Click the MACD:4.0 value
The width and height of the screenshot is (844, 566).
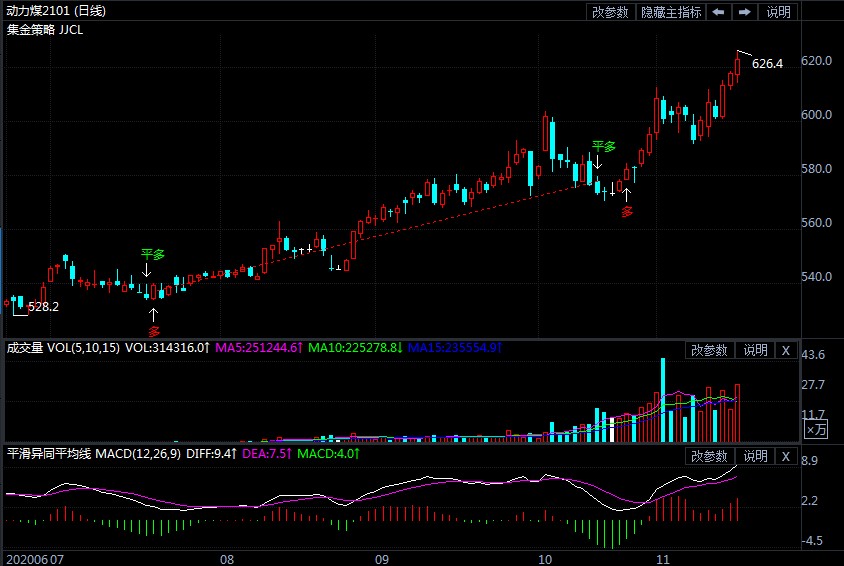coord(328,454)
